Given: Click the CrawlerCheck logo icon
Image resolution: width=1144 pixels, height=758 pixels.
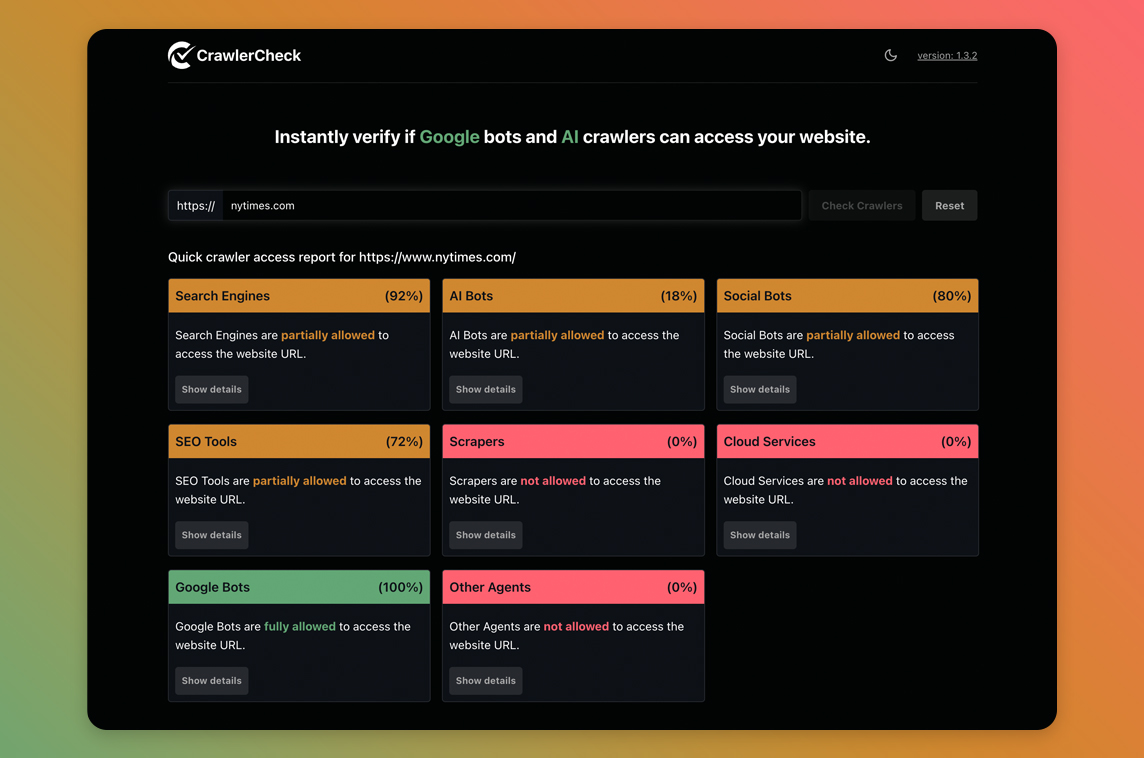Looking at the screenshot, I should 181,55.
